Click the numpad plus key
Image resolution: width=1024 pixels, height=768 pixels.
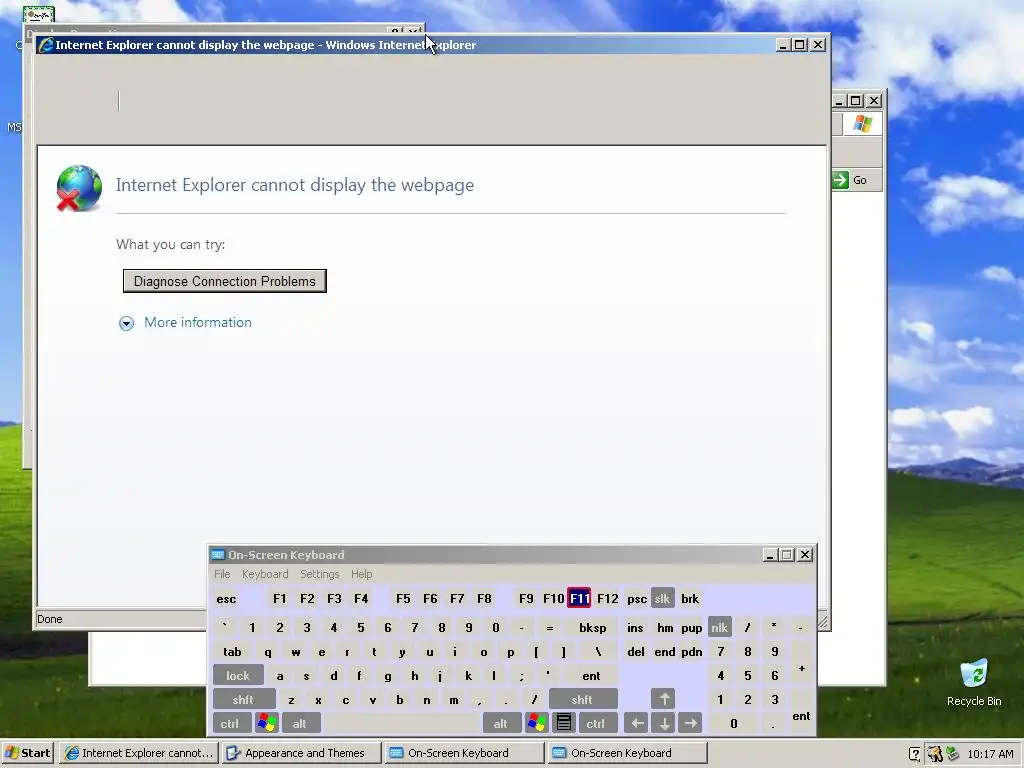(801, 668)
